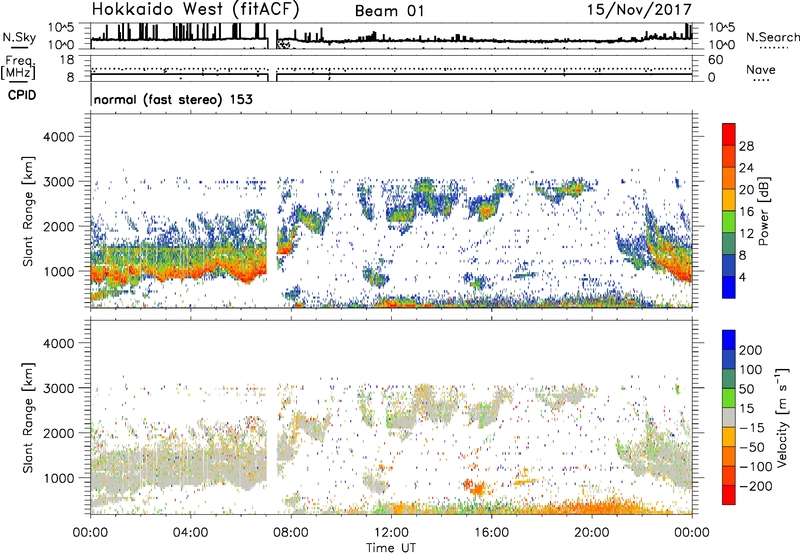The image size is (800, 554).
Task: Select the 'Freq. [MHz]' axis label
Action: (x=18, y=68)
